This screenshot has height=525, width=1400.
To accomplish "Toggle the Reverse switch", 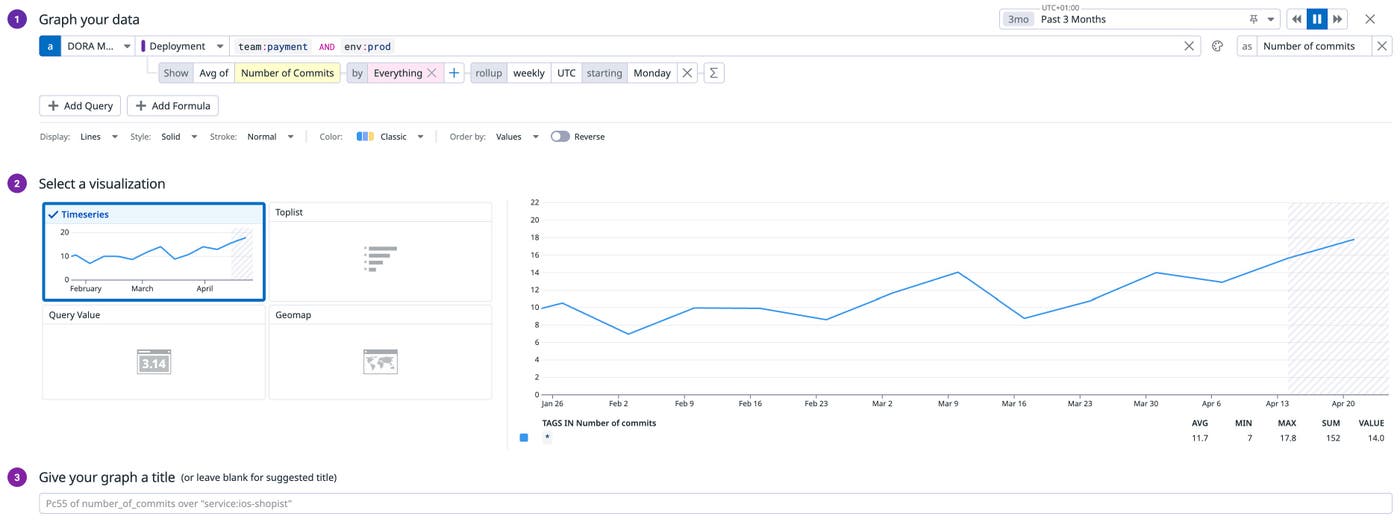I will coord(560,137).
